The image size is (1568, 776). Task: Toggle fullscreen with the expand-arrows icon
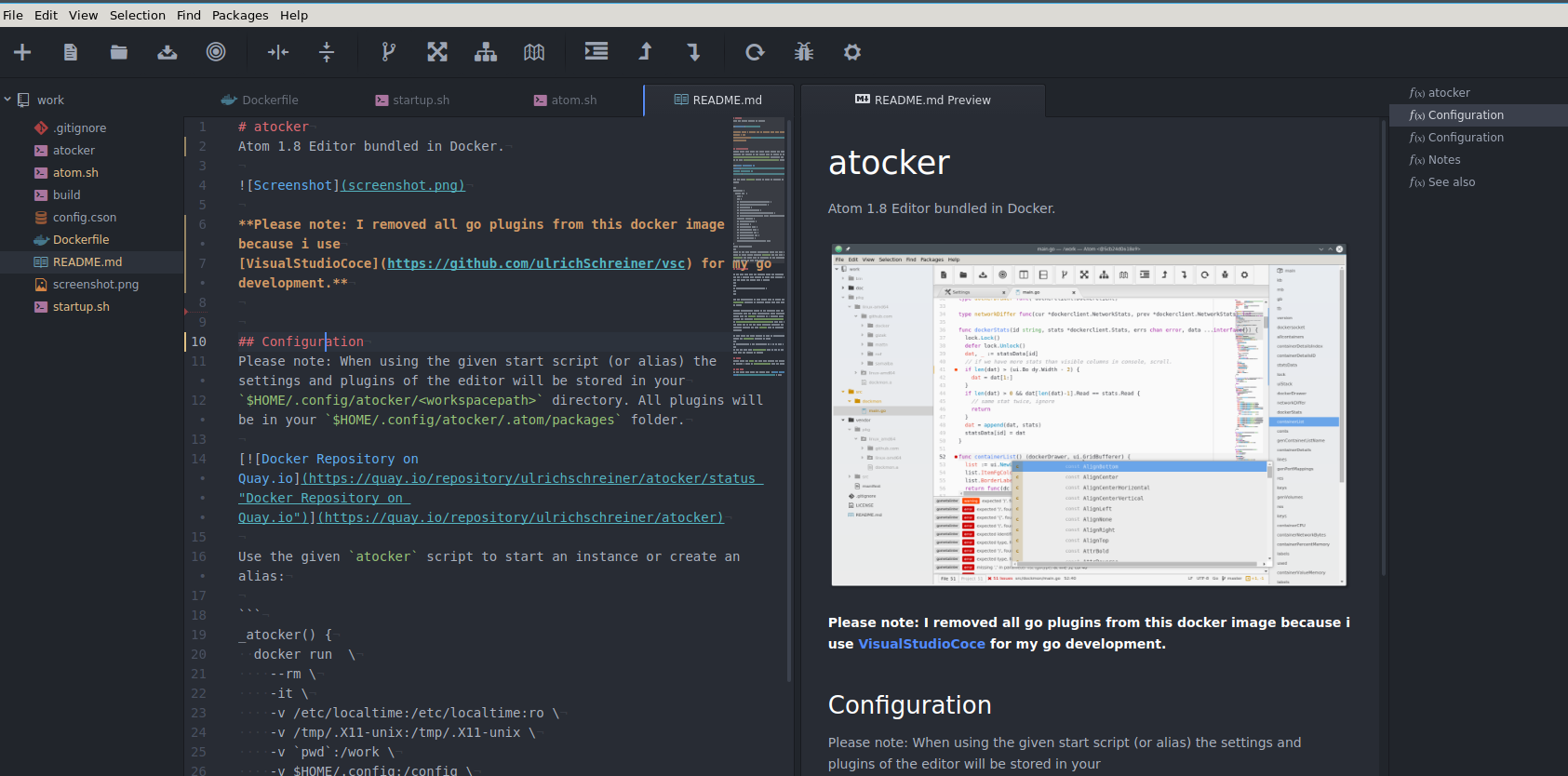437,52
